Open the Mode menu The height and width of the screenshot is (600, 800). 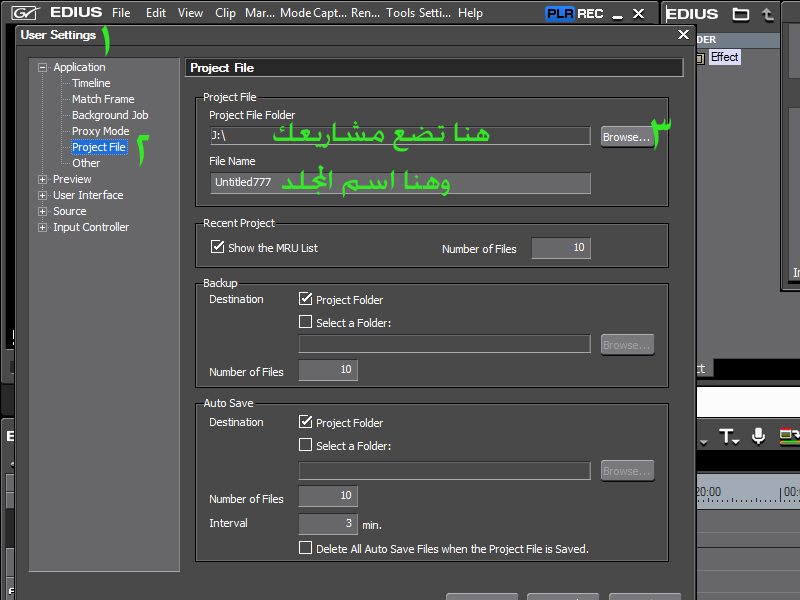pos(295,13)
